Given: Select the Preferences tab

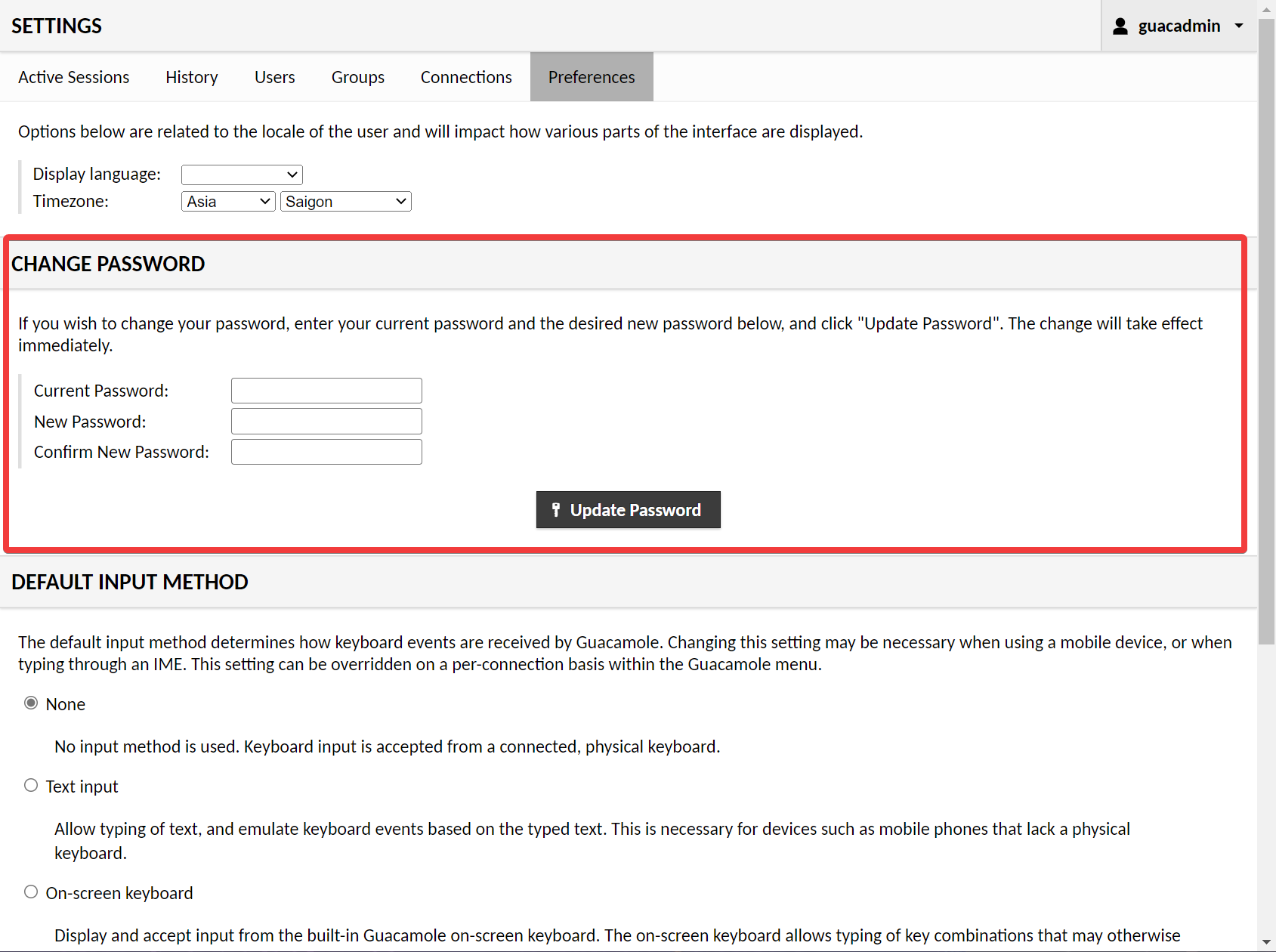Looking at the screenshot, I should coord(592,77).
